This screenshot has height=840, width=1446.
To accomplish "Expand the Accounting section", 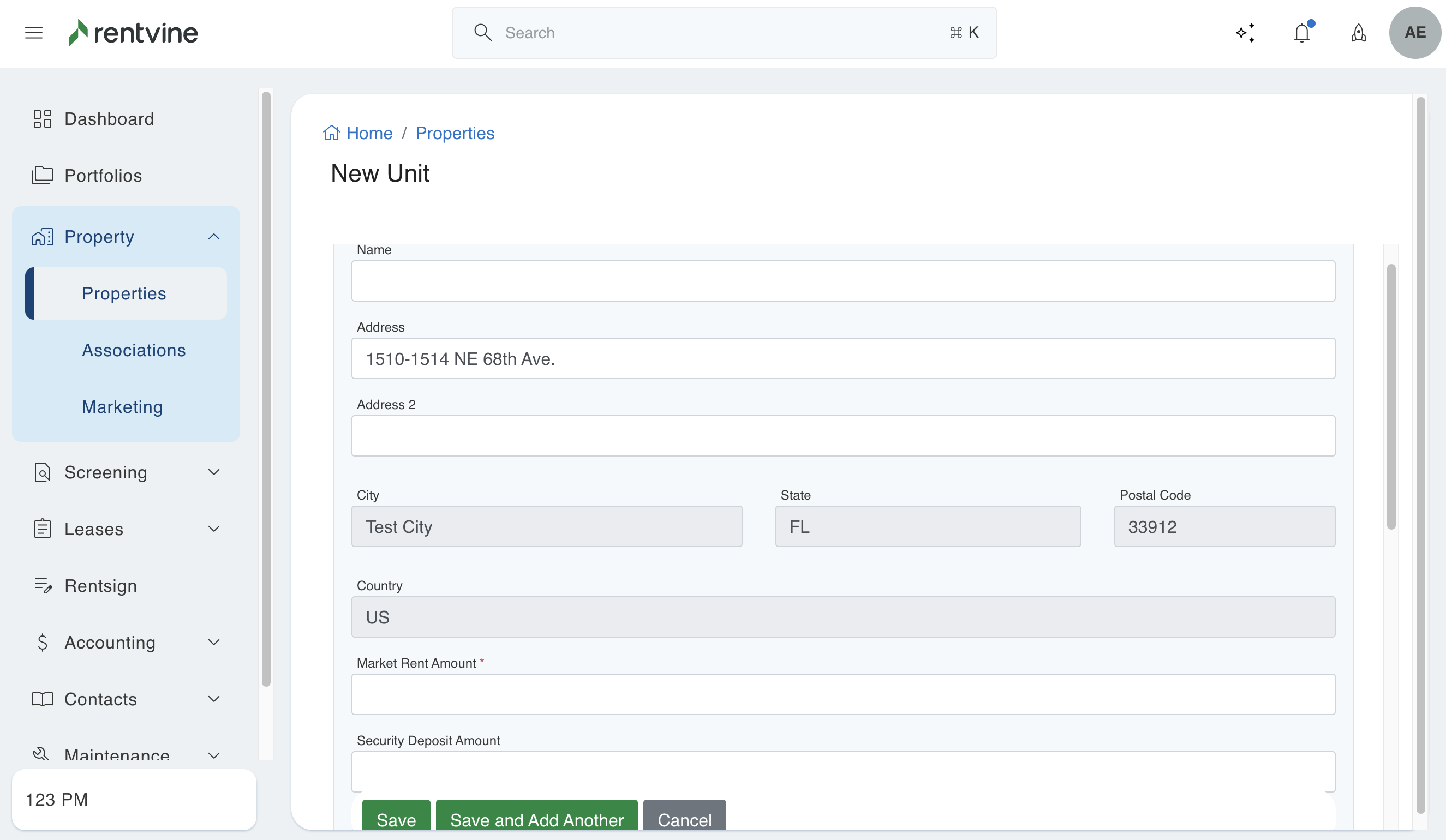I will (x=214, y=642).
